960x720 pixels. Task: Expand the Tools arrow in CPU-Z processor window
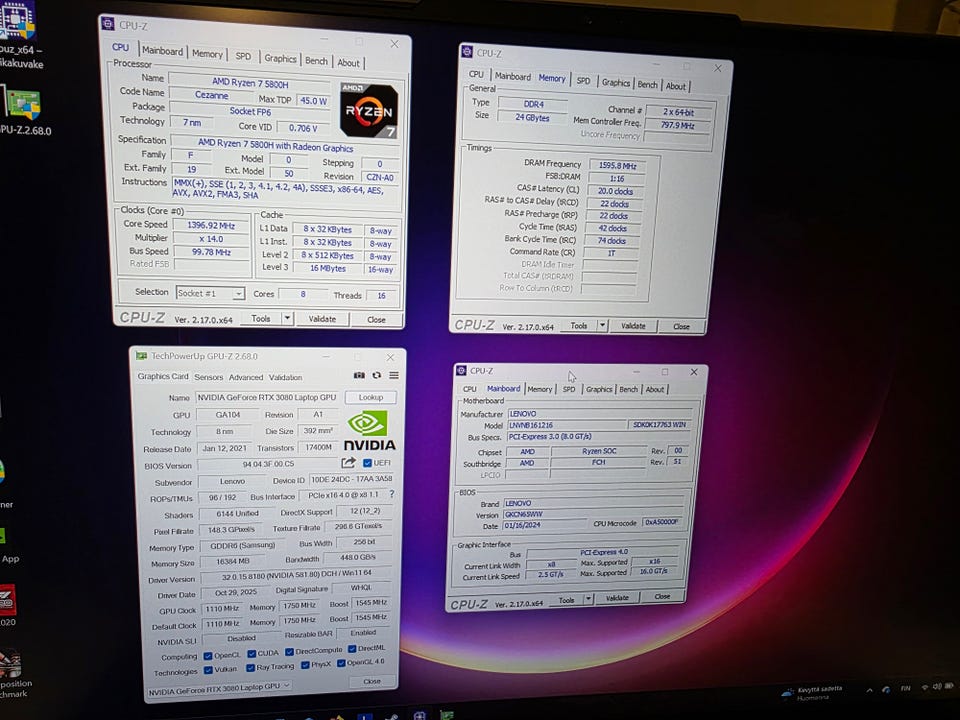pos(287,318)
